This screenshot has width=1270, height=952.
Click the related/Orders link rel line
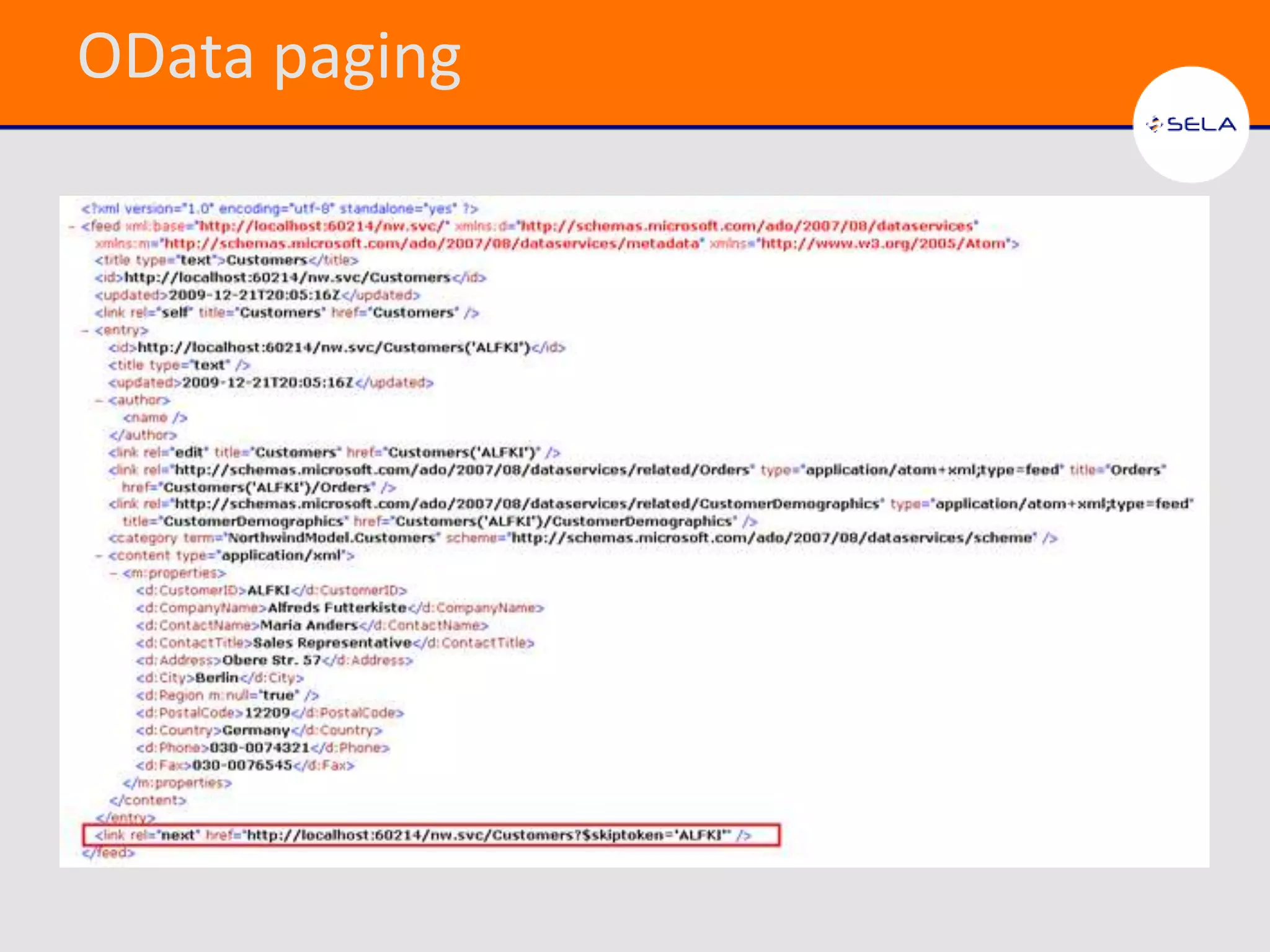[637, 470]
